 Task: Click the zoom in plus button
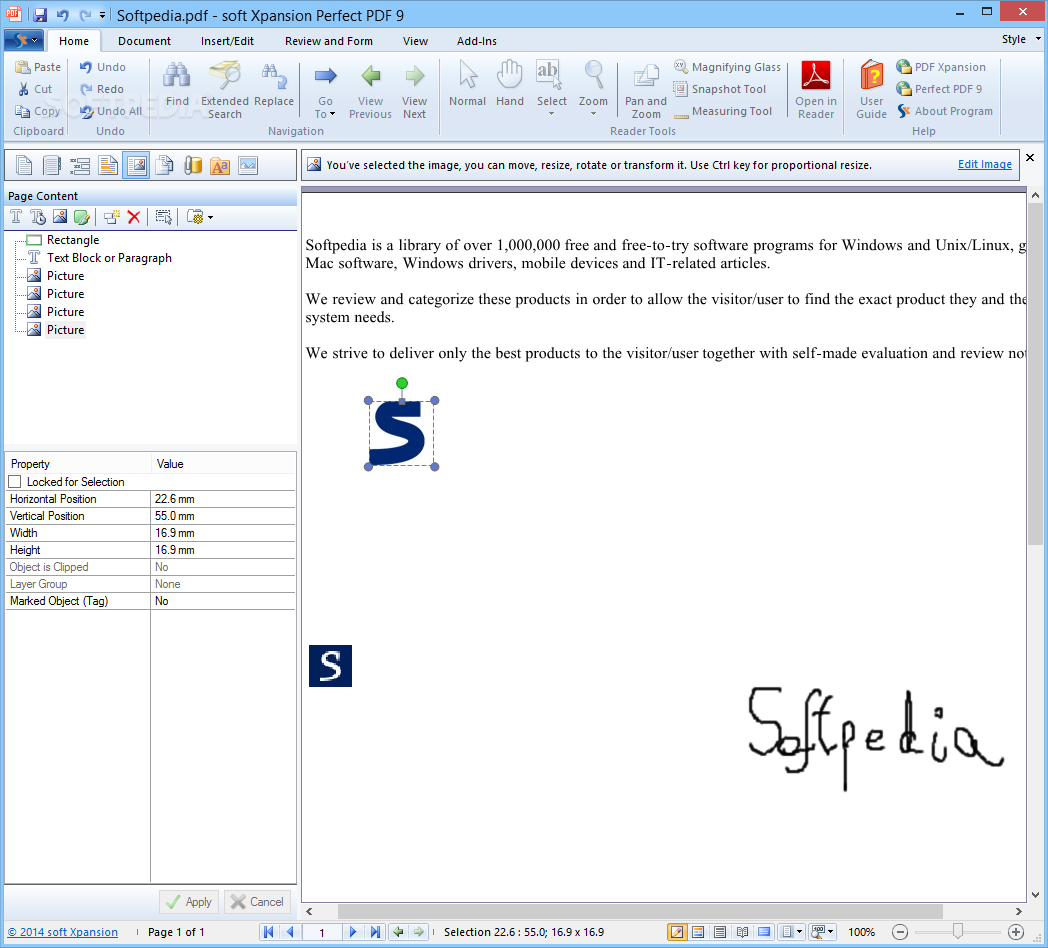pos(1015,931)
